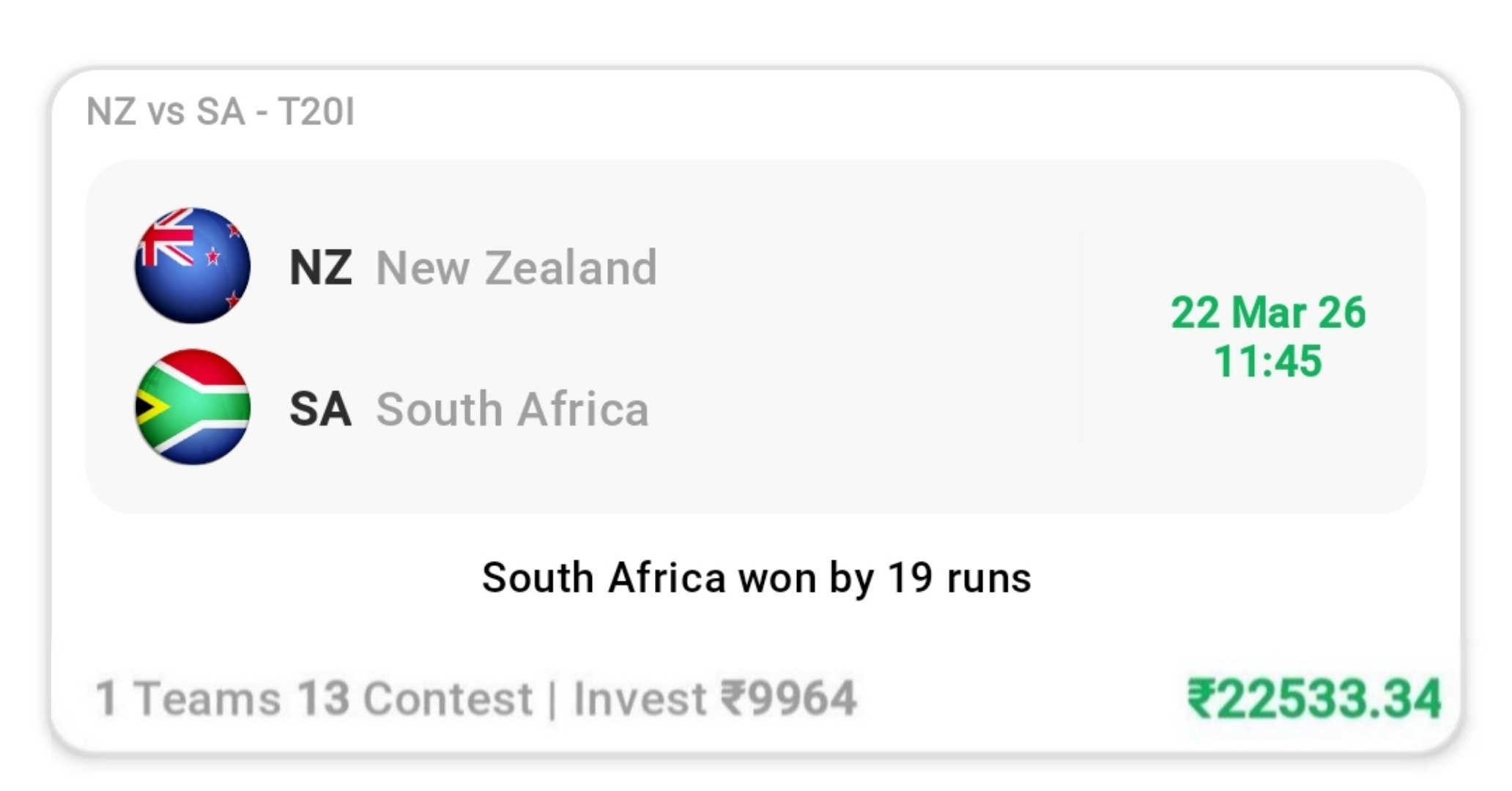Click the New Zealand team name
Screen dimensions: 1512x791
tap(516, 267)
